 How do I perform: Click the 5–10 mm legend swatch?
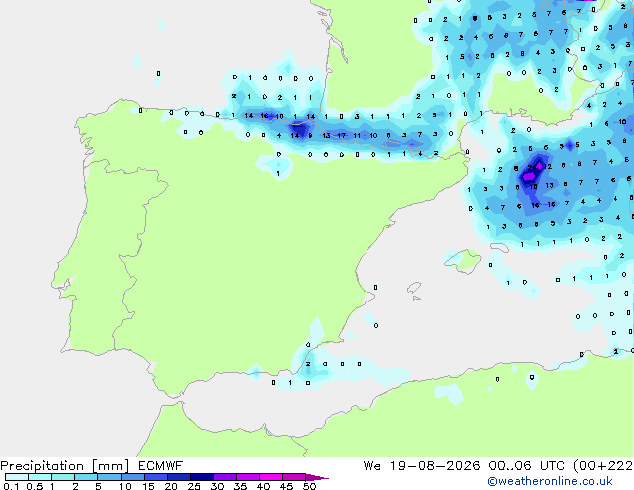click(x=109, y=477)
